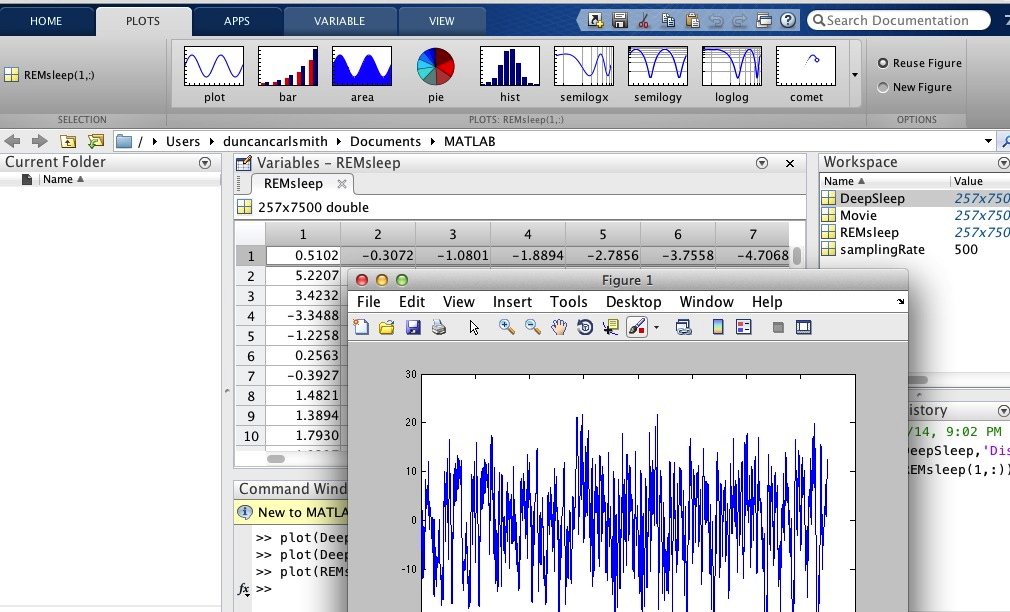Toggle the Brush/Select Data tool
This screenshot has height=612, width=1010.
coord(636,327)
